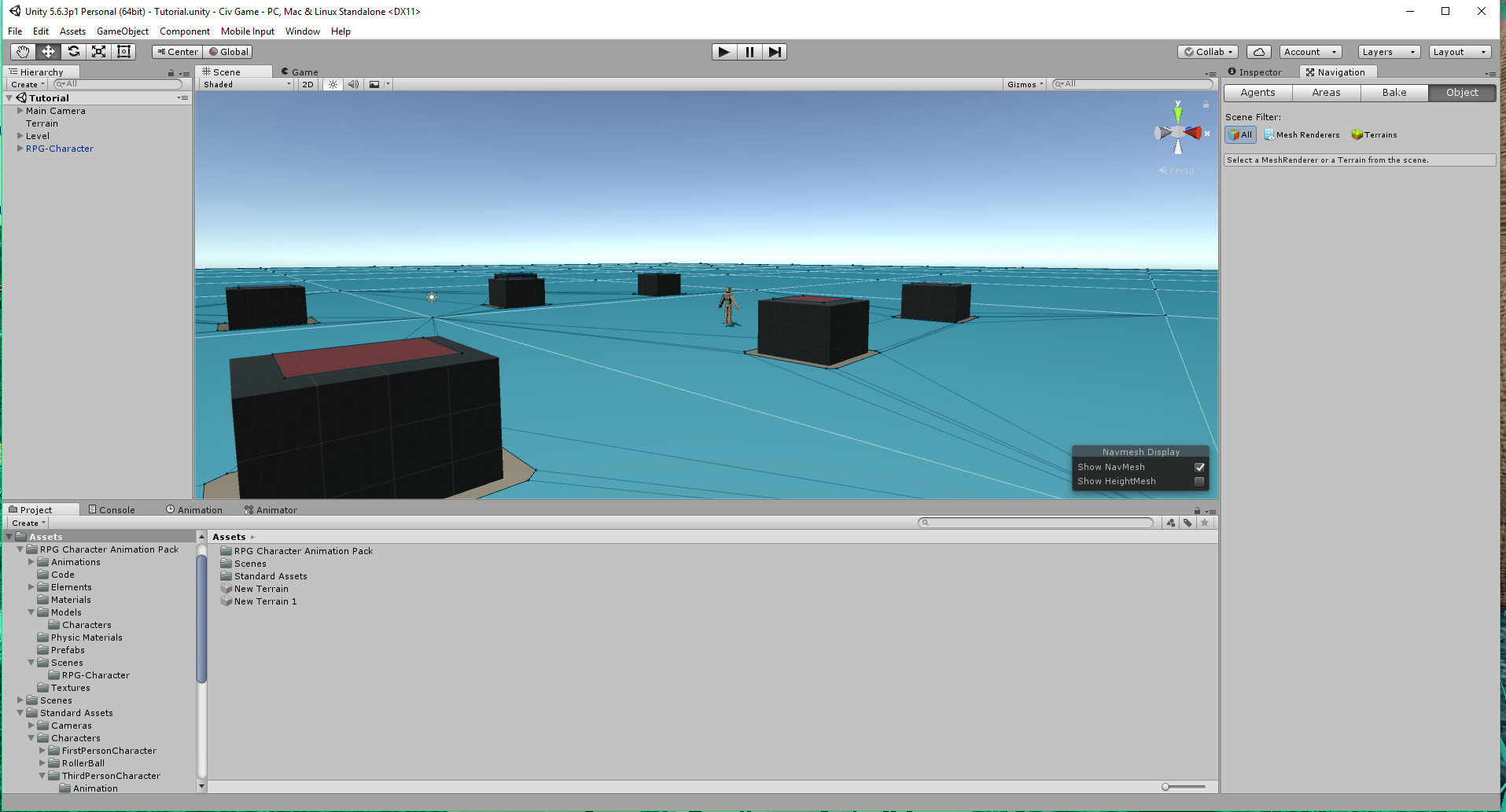1506x812 pixels.
Task: Mute scene audio via the speaker icon
Action: click(x=353, y=84)
